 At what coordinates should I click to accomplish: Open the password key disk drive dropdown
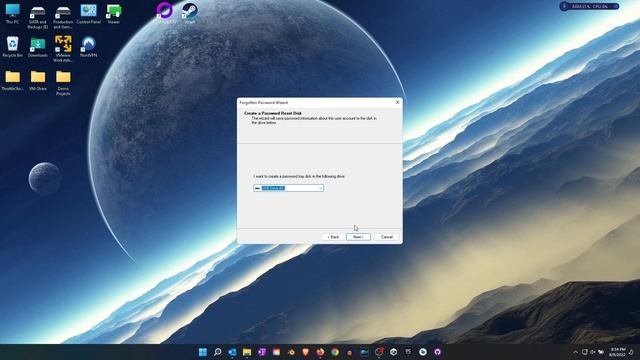288,188
